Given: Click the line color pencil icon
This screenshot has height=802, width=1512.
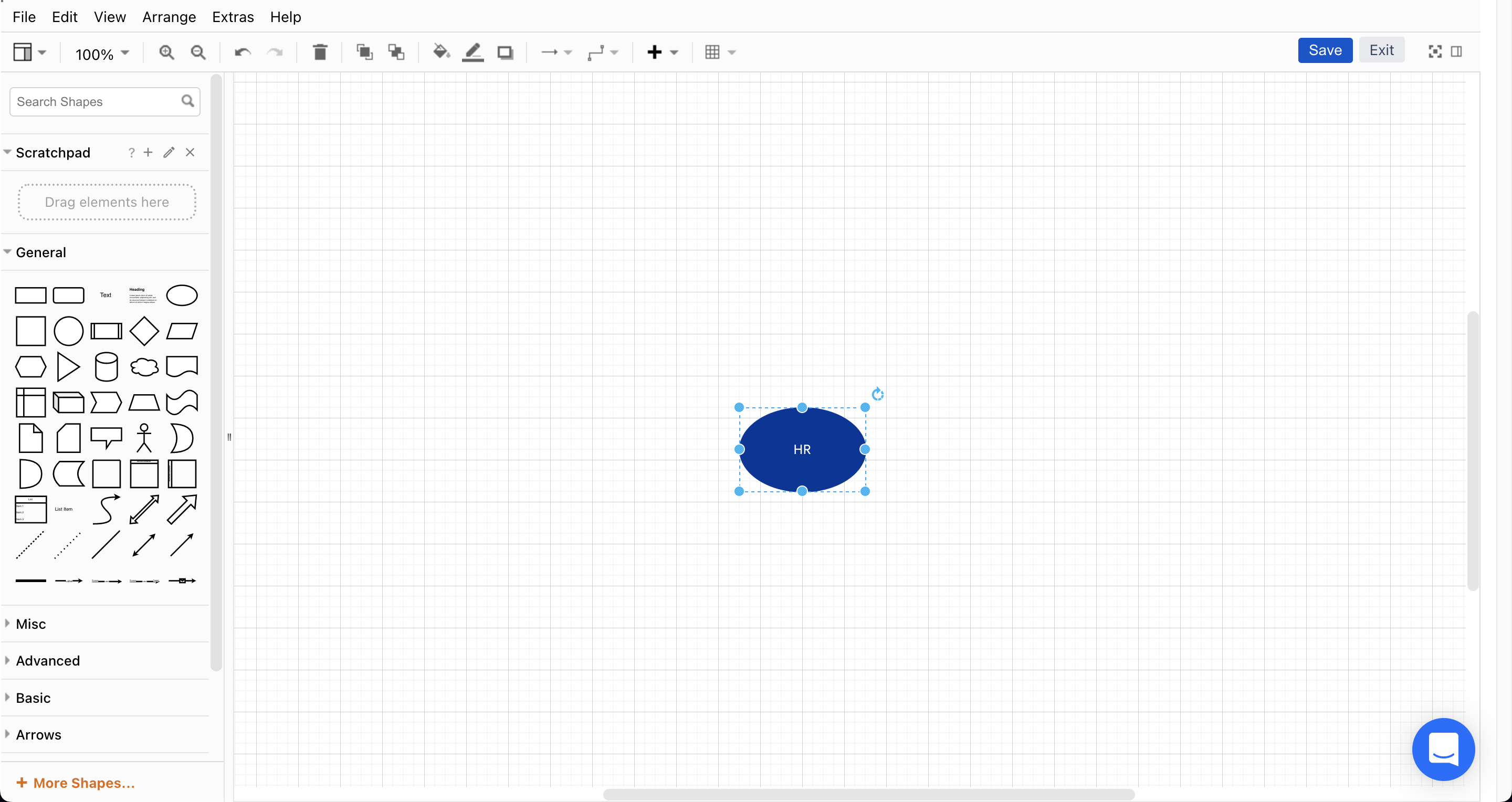Looking at the screenshot, I should [472, 52].
